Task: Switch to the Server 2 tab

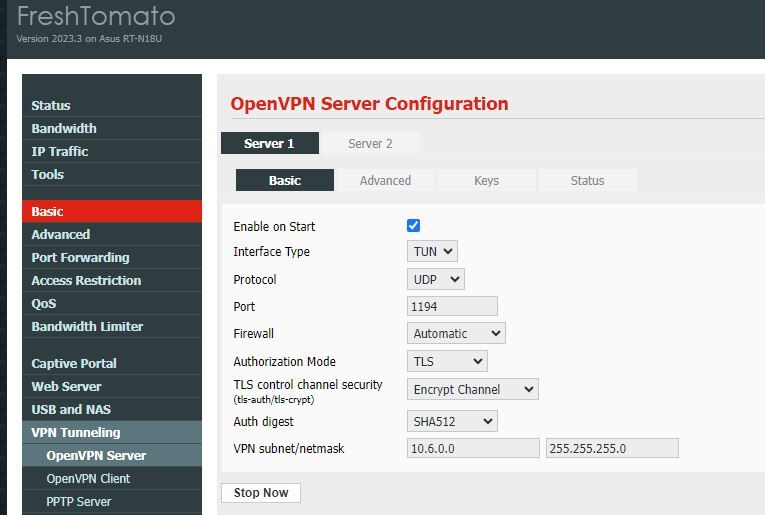Action: click(370, 144)
